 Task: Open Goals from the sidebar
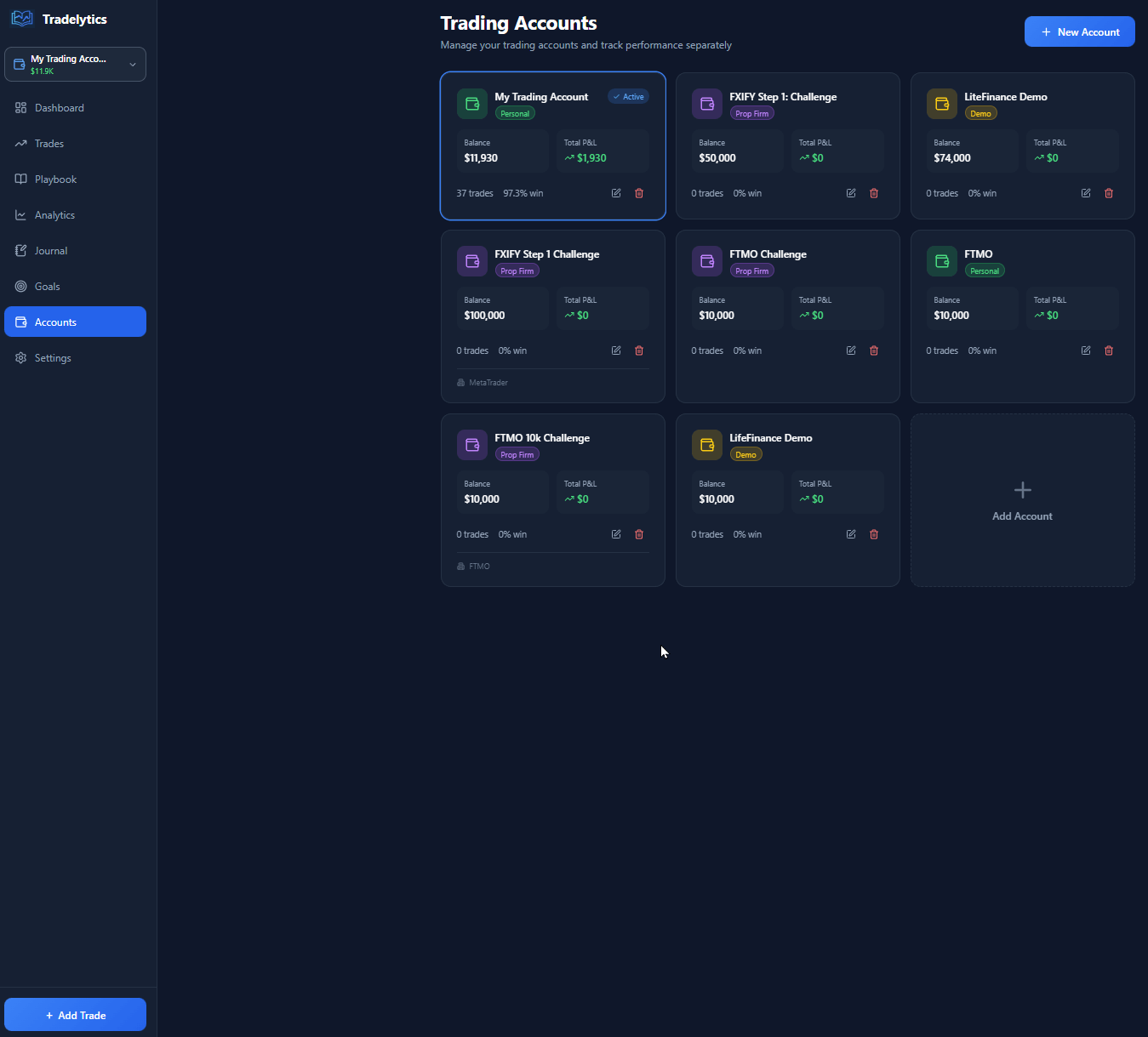[75, 287]
